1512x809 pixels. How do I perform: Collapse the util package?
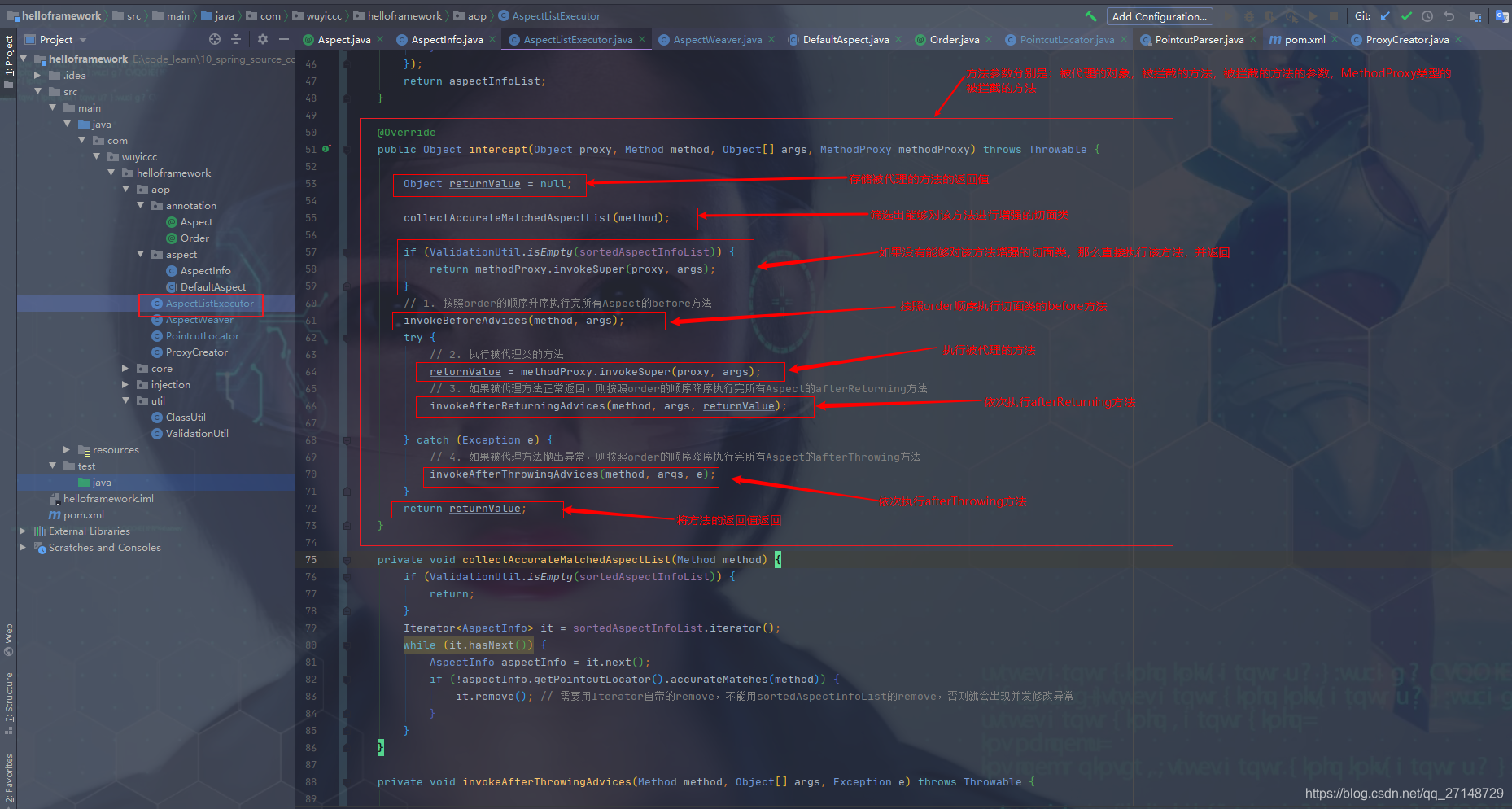(x=125, y=401)
